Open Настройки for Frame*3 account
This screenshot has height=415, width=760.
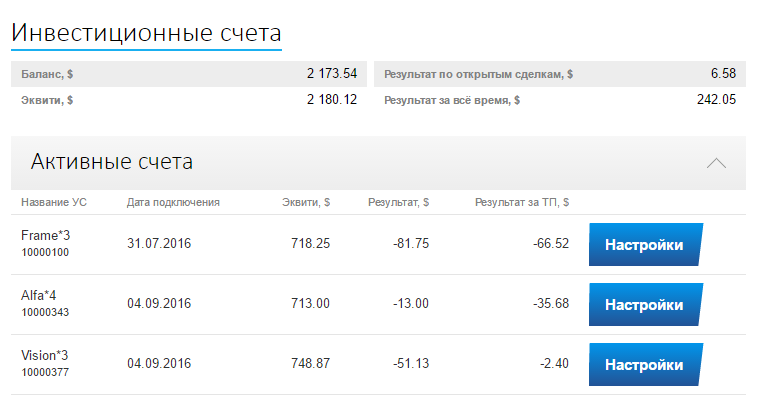644,245
